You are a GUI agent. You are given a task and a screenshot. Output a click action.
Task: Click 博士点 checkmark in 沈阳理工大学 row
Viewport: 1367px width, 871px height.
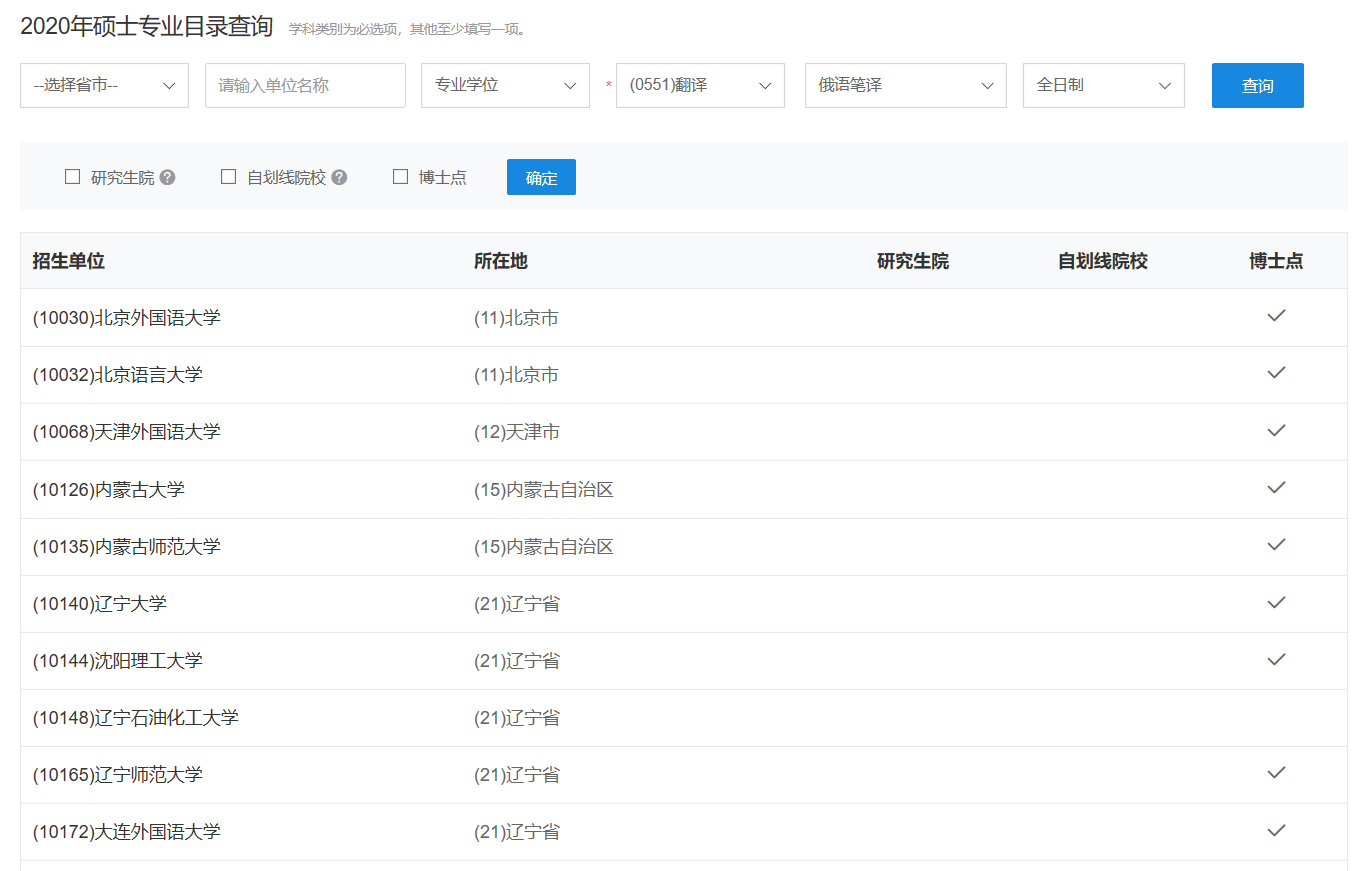1276,660
